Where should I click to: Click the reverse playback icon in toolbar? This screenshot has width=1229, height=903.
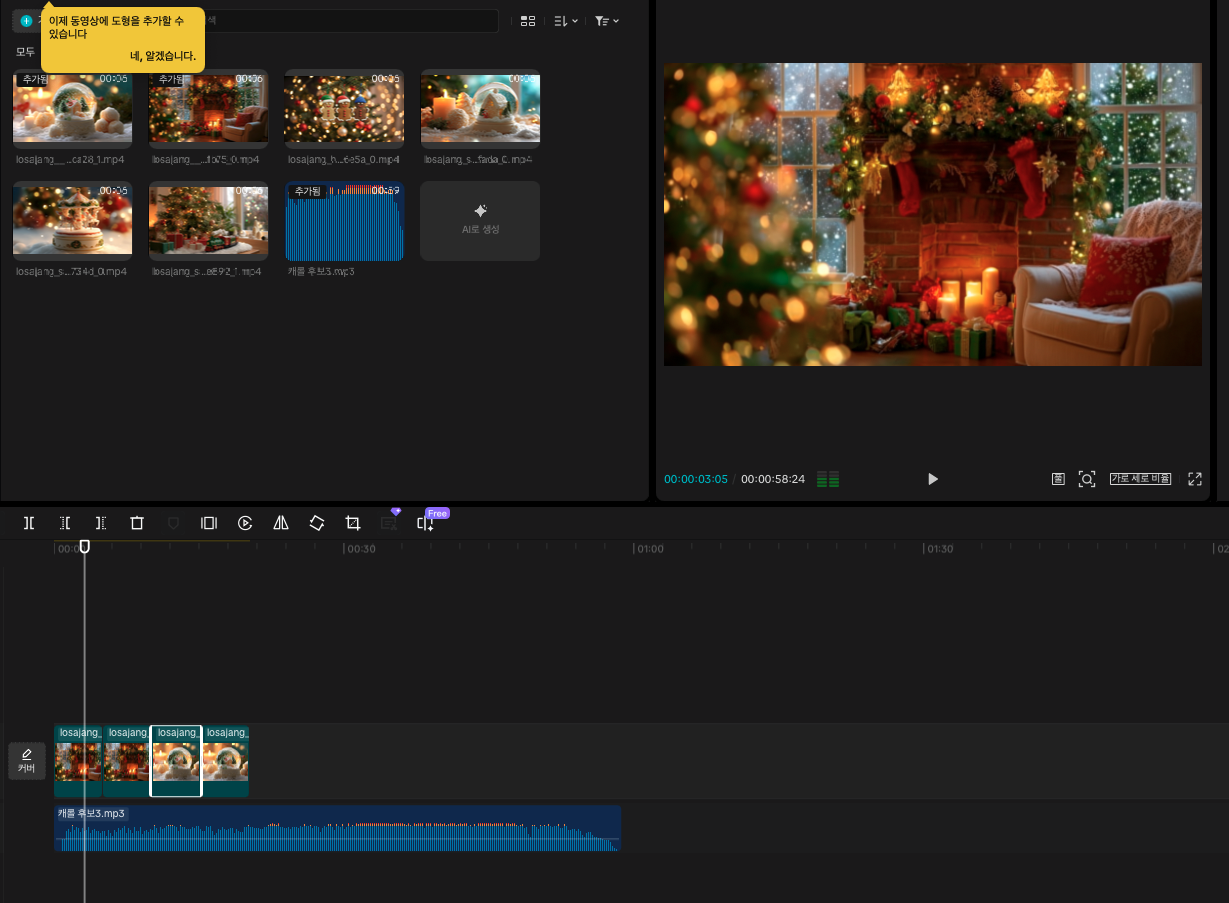pyautogui.click(x=245, y=523)
